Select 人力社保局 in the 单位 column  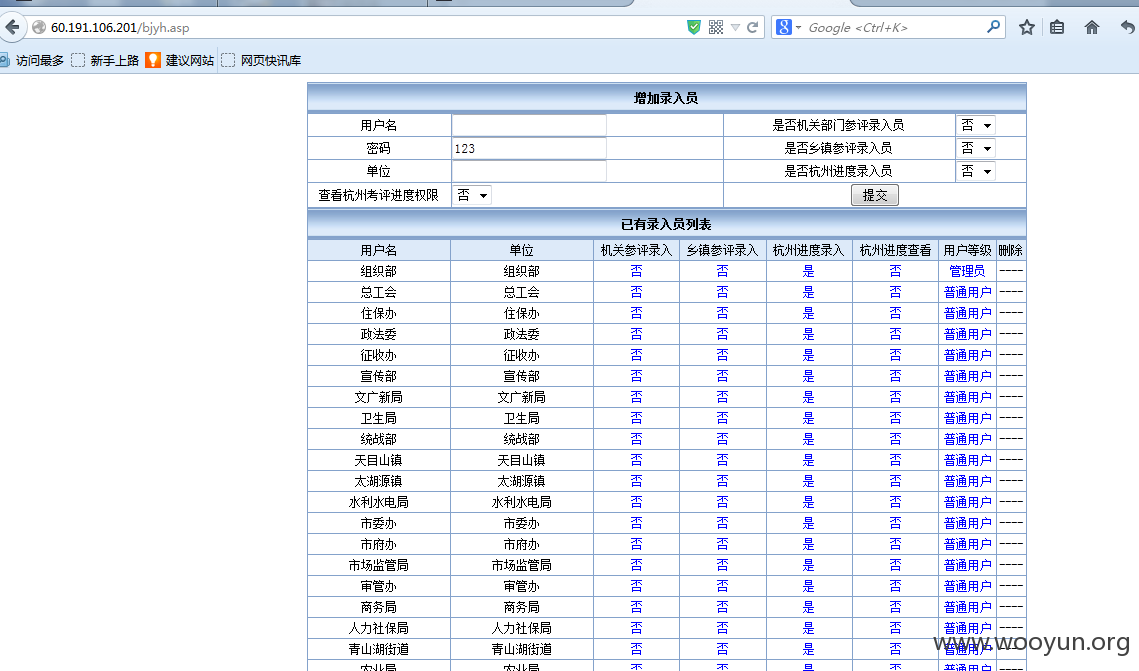[x=522, y=629]
